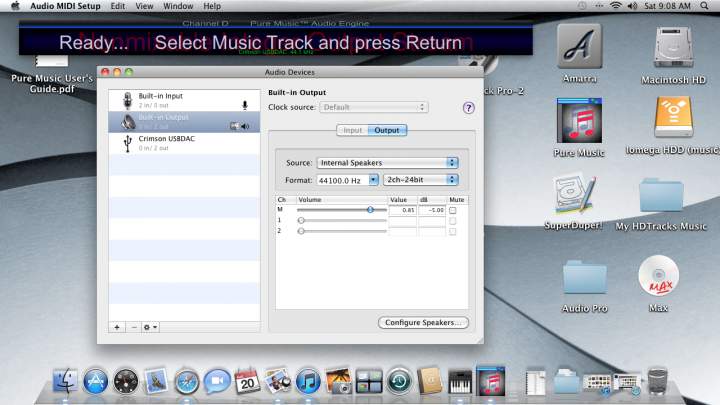Open the Apple menu
Screen dimensions: 720x405
pyautogui.click(x=15, y=6)
